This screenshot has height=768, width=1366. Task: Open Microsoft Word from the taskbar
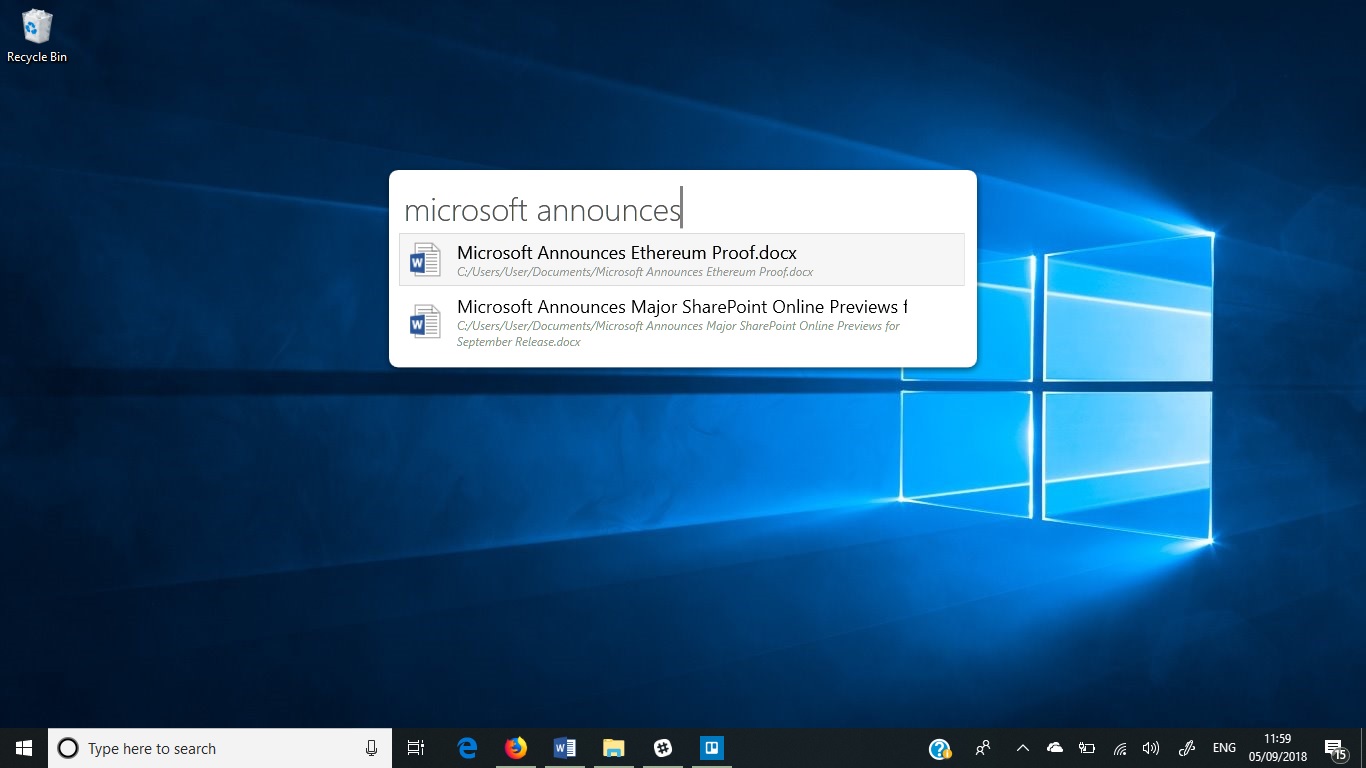click(565, 747)
